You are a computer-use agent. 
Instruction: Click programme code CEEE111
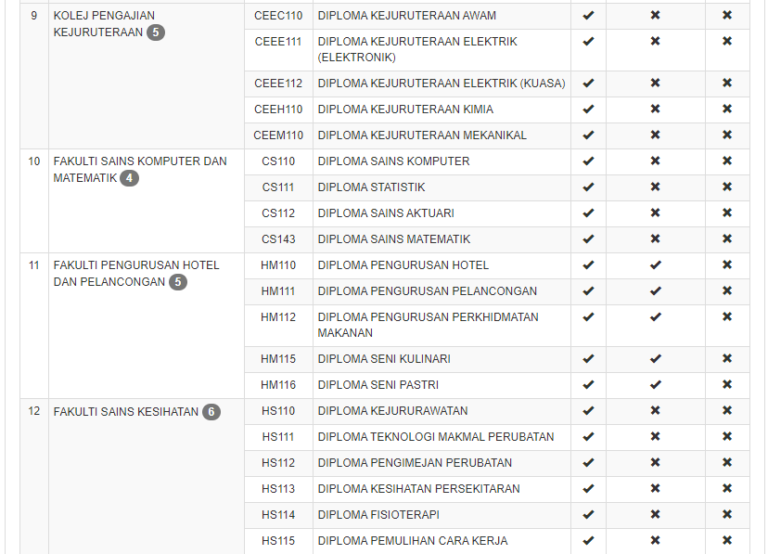coord(278,42)
